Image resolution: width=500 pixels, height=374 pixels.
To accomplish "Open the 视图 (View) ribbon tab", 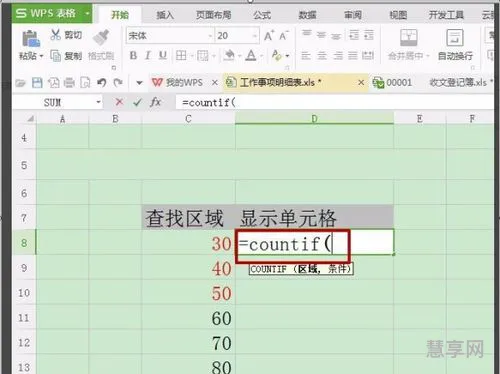I will (398, 15).
